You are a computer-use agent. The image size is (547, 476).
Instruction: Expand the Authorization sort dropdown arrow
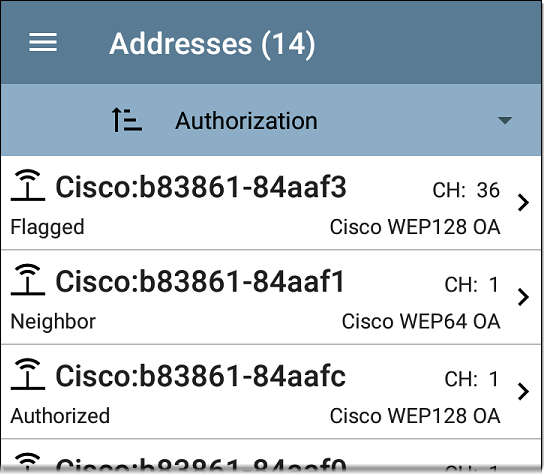[x=504, y=120]
